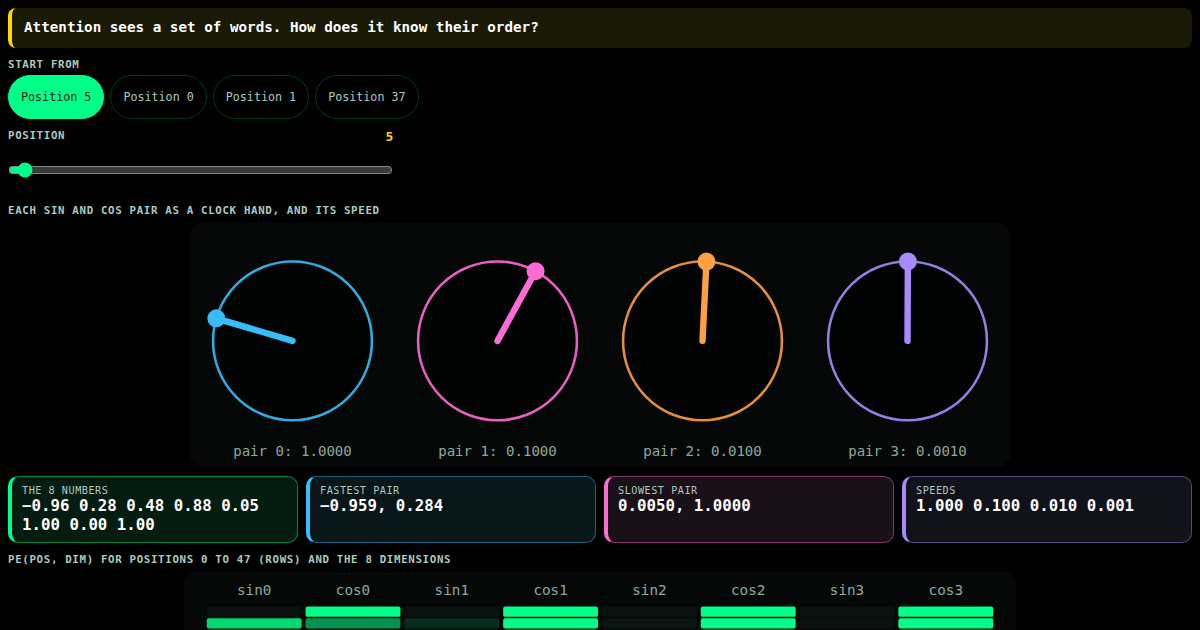The image size is (1200, 630).
Task: Set start to Position 37
Action: (x=367, y=97)
